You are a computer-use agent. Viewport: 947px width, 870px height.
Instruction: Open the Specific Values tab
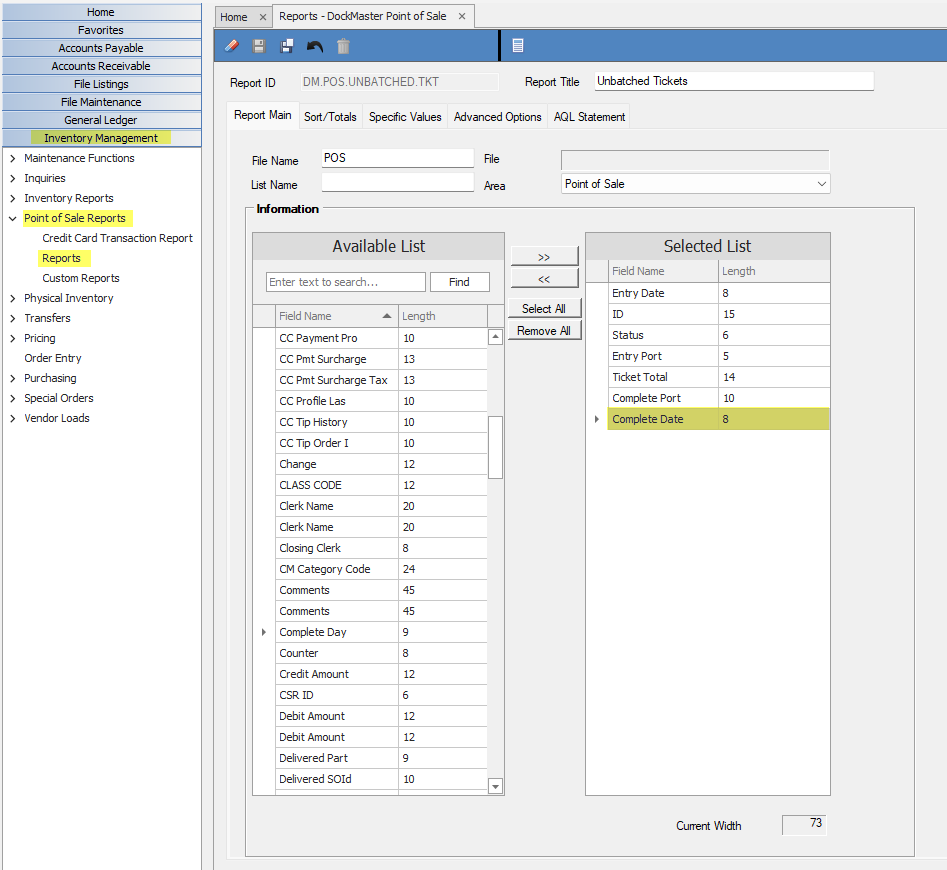[405, 117]
